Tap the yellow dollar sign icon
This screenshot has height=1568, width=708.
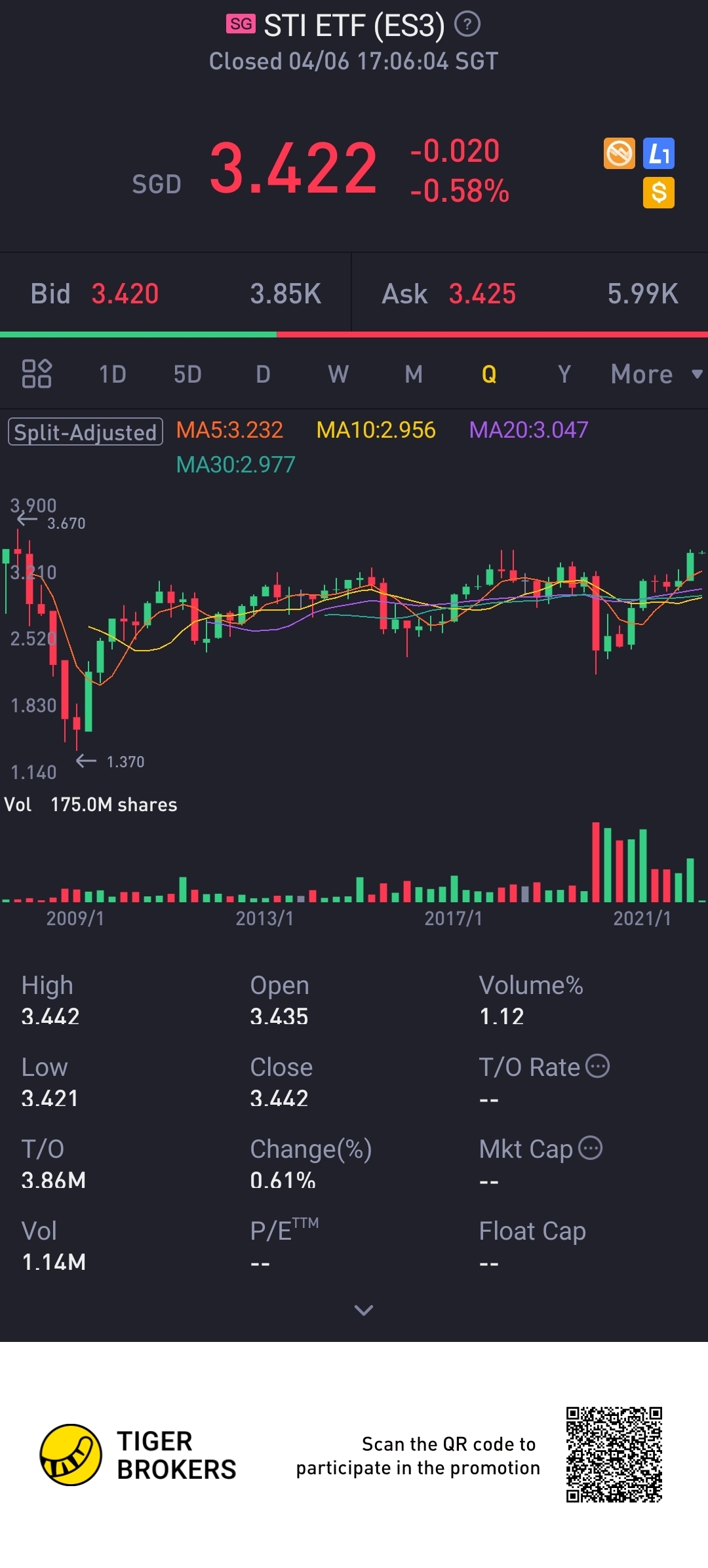659,193
